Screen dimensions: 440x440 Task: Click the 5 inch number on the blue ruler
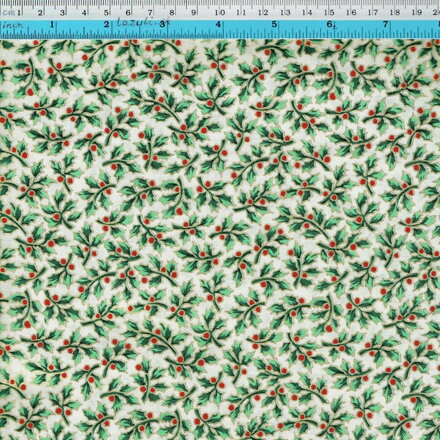pyautogui.click(x=274, y=25)
